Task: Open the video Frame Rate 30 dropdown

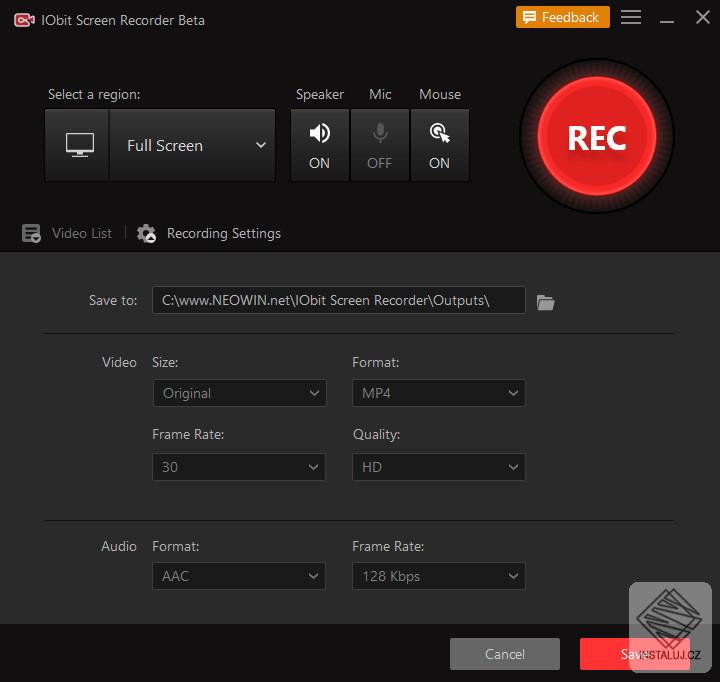Action: (239, 467)
